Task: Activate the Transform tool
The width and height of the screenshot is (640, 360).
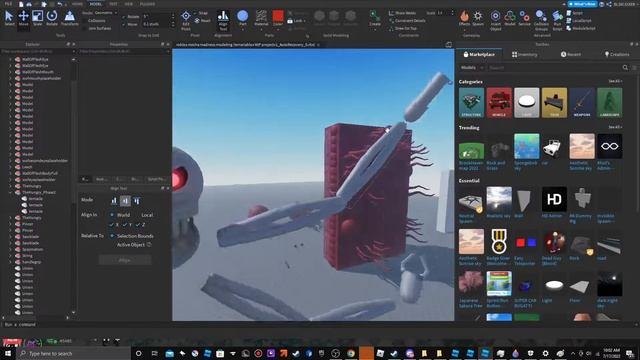Action: click(69, 18)
